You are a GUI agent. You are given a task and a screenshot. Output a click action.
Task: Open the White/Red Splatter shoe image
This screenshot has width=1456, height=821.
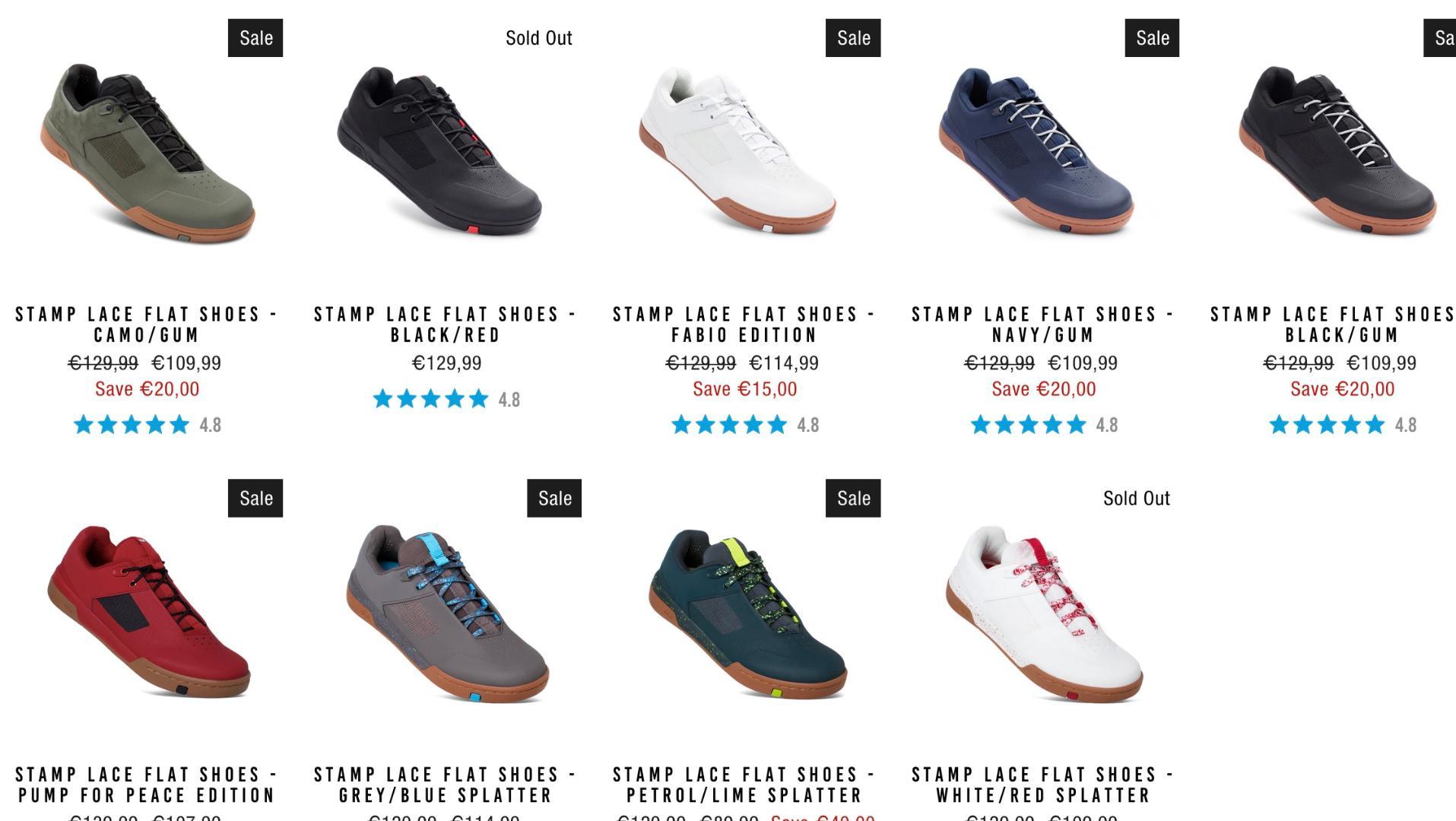pyautogui.click(x=1044, y=613)
